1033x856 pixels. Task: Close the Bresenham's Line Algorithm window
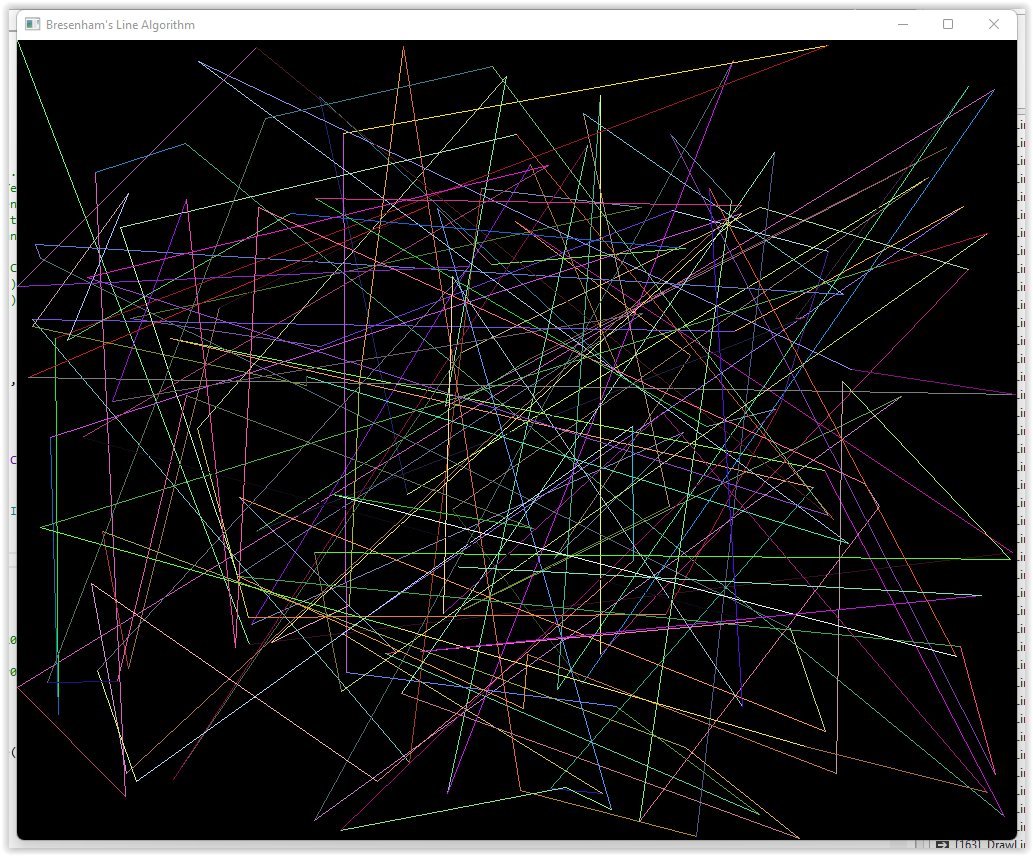994,24
